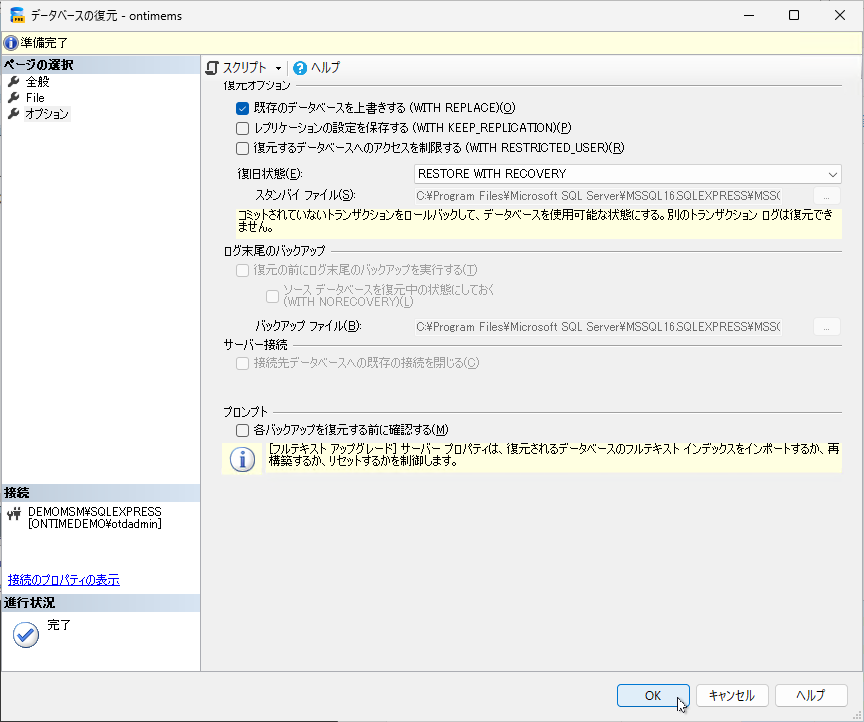Uncheck the WITH REPLACE overwrite checkbox

[x=242, y=108]
